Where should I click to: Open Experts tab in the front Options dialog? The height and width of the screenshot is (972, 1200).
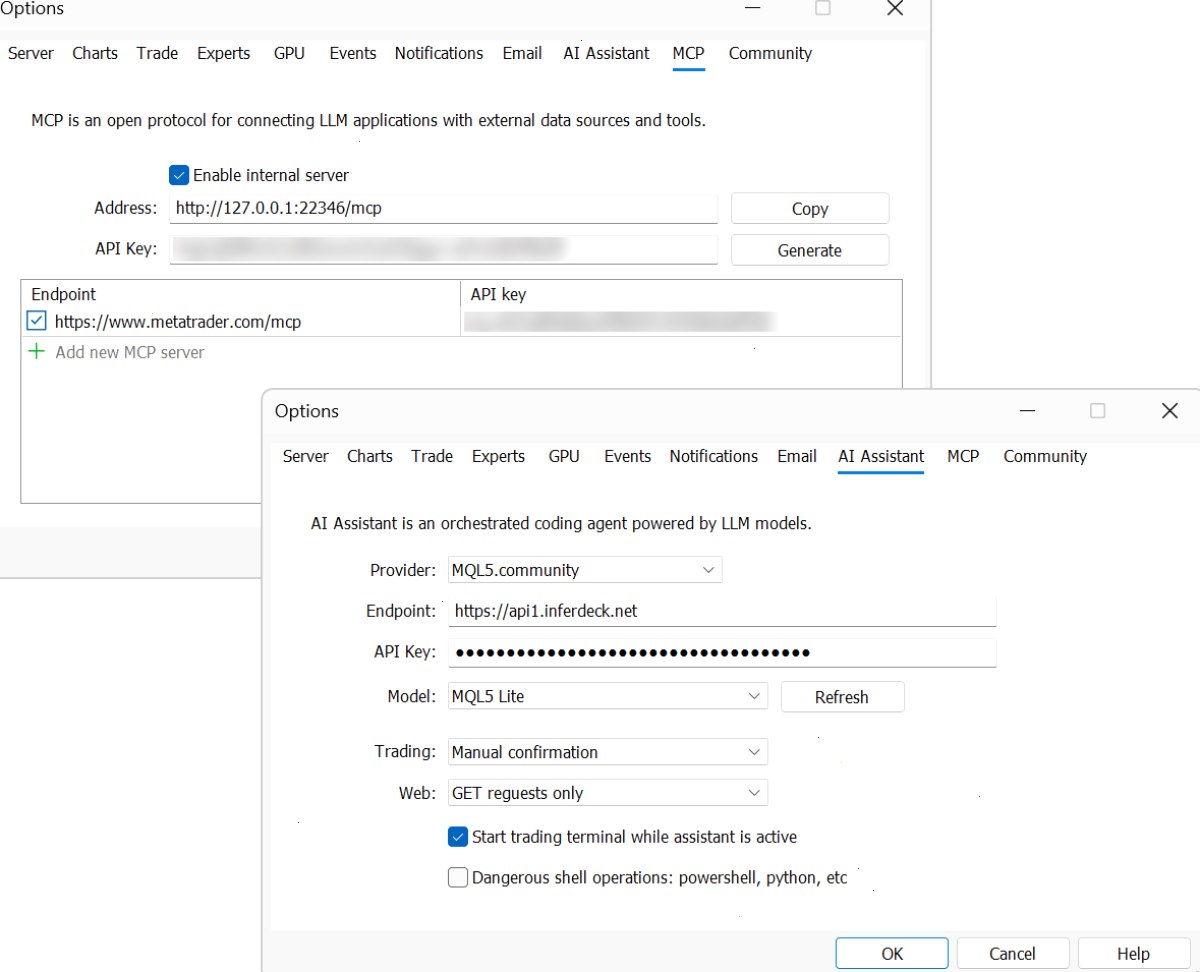tap(498, 456)
